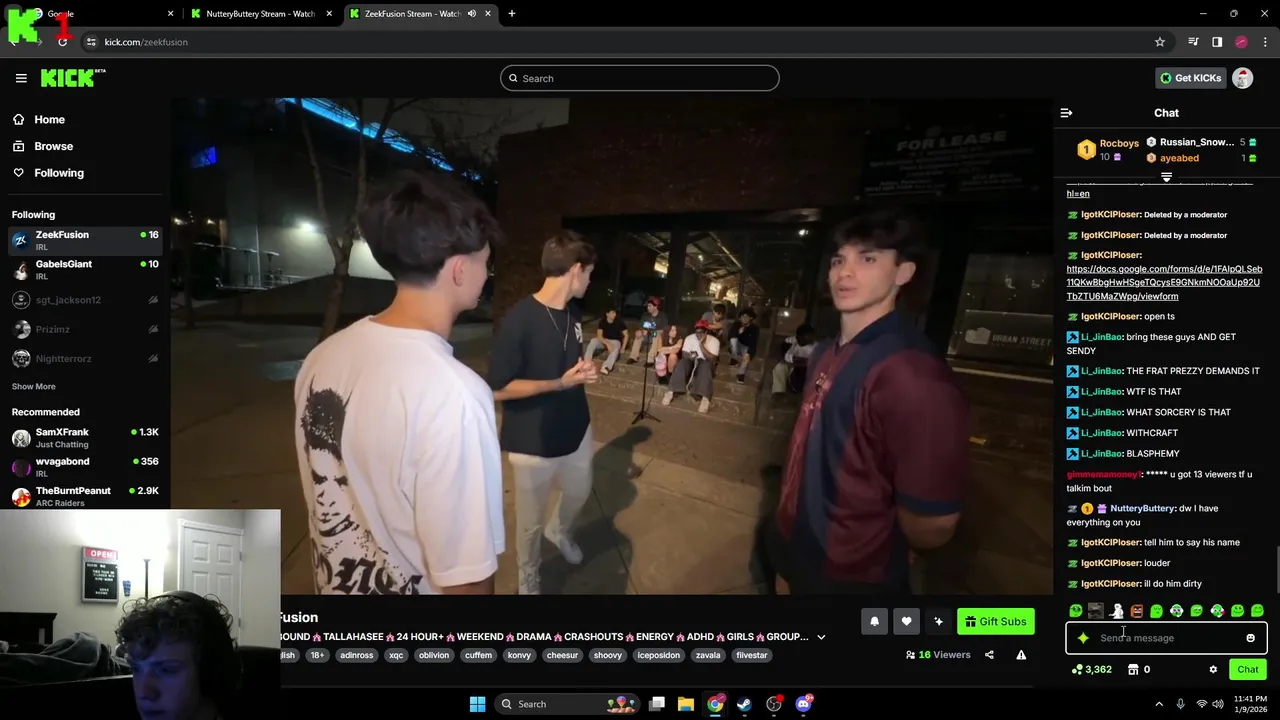This screenshot has width=1280, height=720.
Task: Mute the ZeekFusion tab audio icon
Action: pos(471,14)
